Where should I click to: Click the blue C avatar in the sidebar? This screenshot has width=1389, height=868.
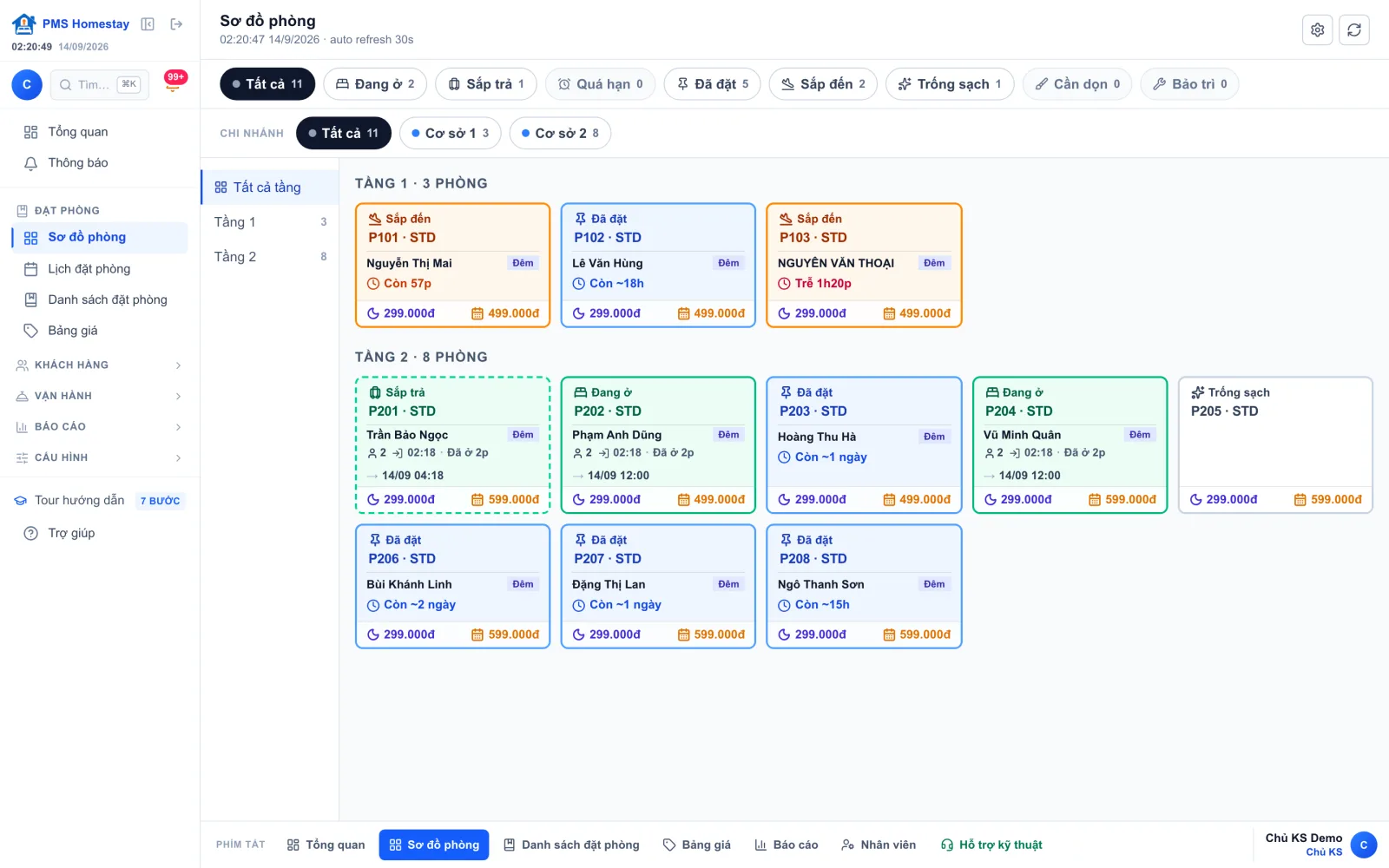[x=26, y=84]
